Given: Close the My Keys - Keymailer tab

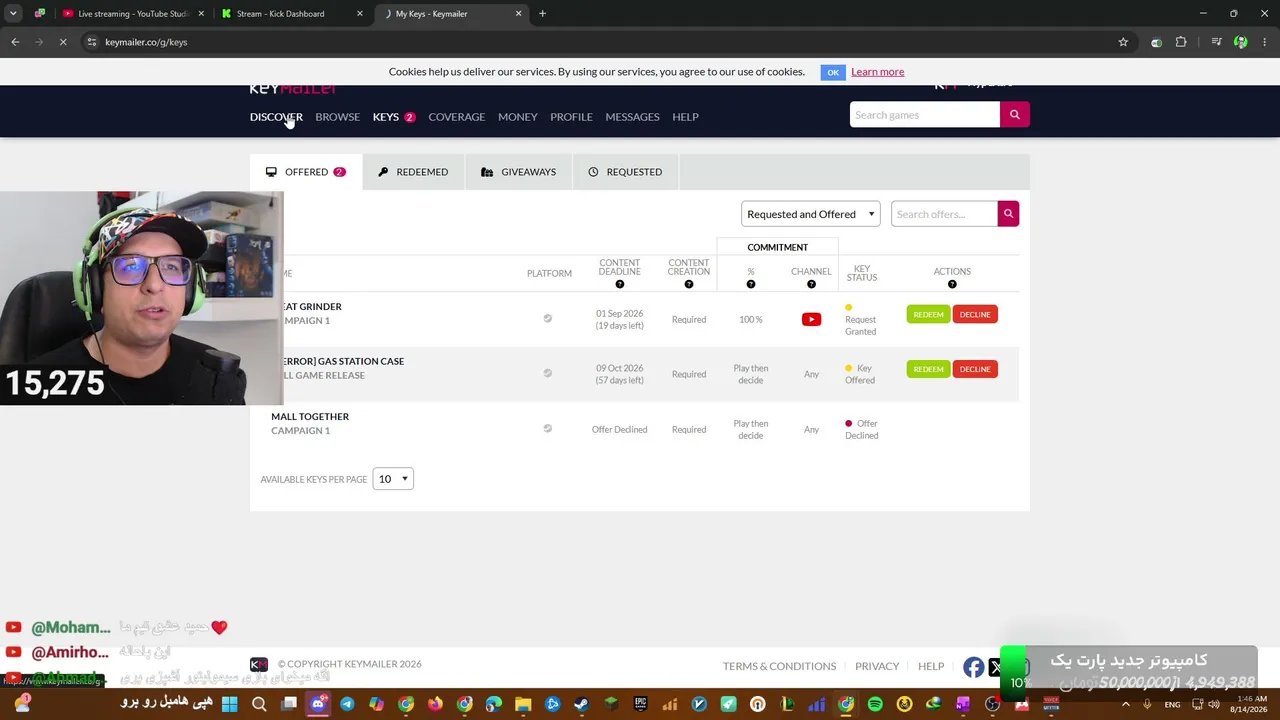Looking at the screenshot, I should coord(518,14).
